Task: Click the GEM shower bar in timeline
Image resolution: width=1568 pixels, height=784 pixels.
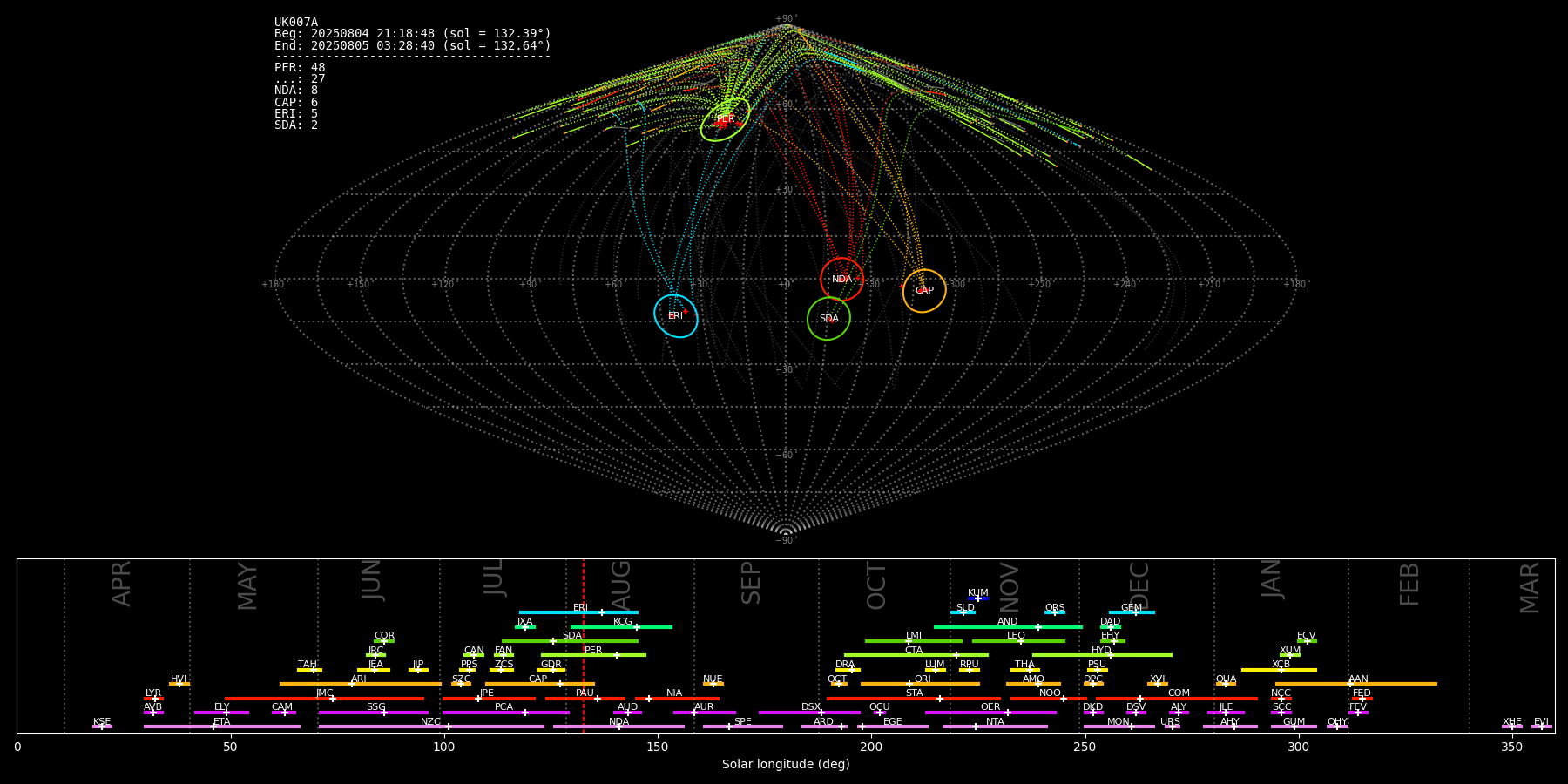Action: (1132, 612)
